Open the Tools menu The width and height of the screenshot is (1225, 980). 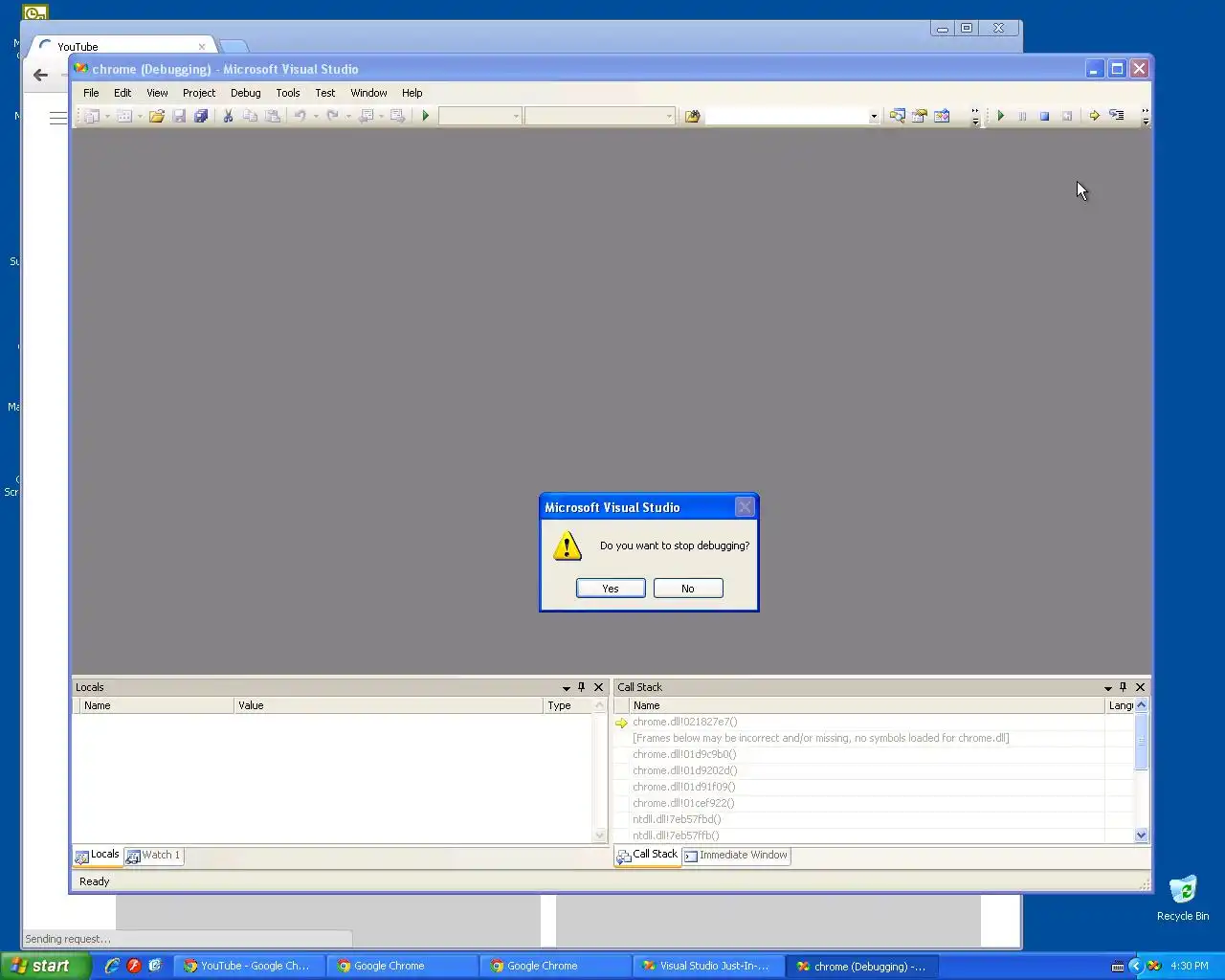(x=288, y=93)
